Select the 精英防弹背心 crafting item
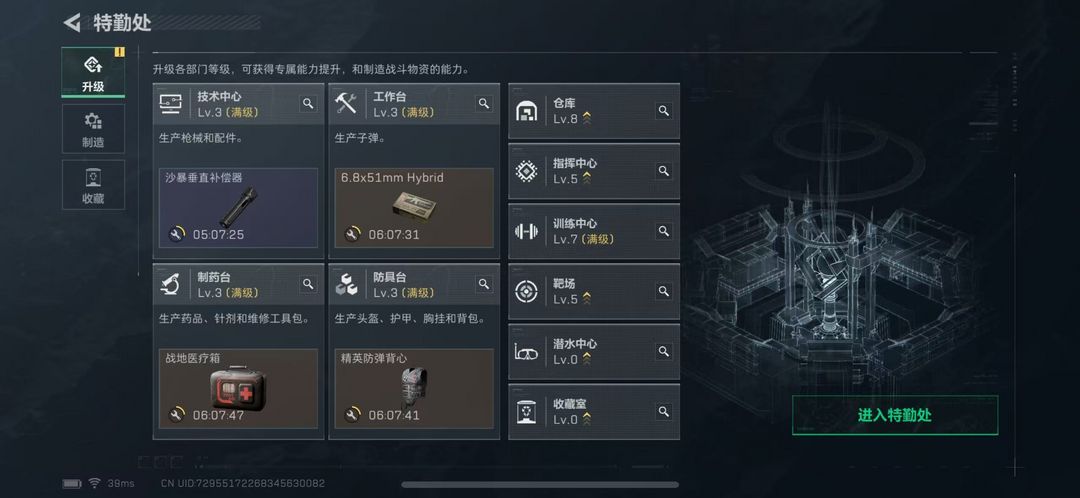Screen dimensions: 1080x498 [x=414, y=388]
